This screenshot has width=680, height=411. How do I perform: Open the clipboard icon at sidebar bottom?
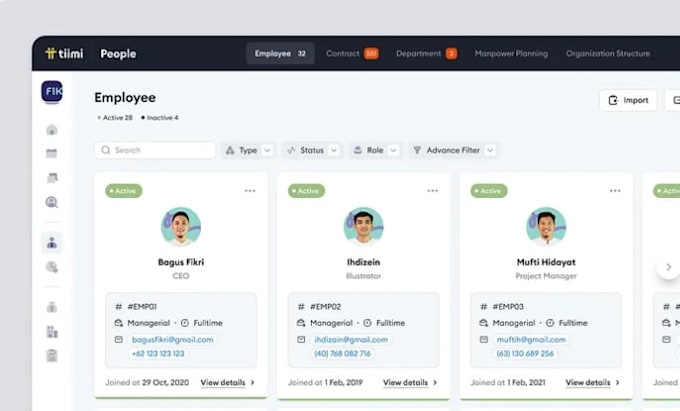tap(52, 356)
